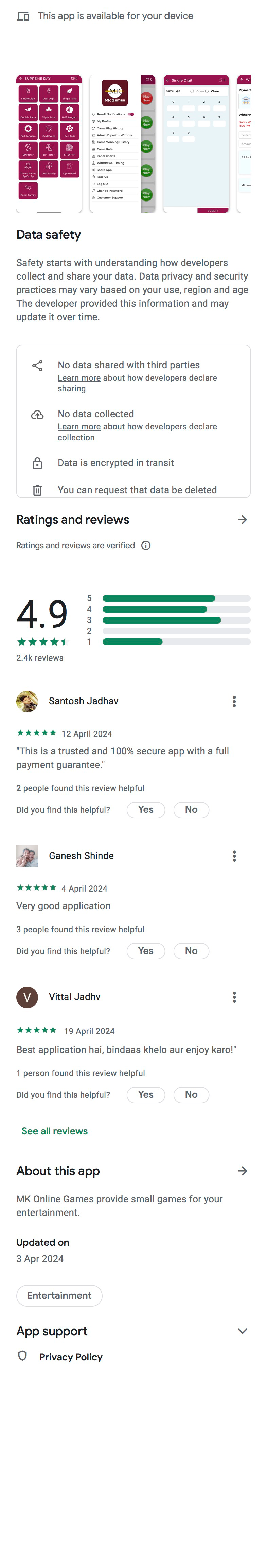Mark Santosh Jadhav review helpful Yes
267x1568 pixels.
point(146,809)
